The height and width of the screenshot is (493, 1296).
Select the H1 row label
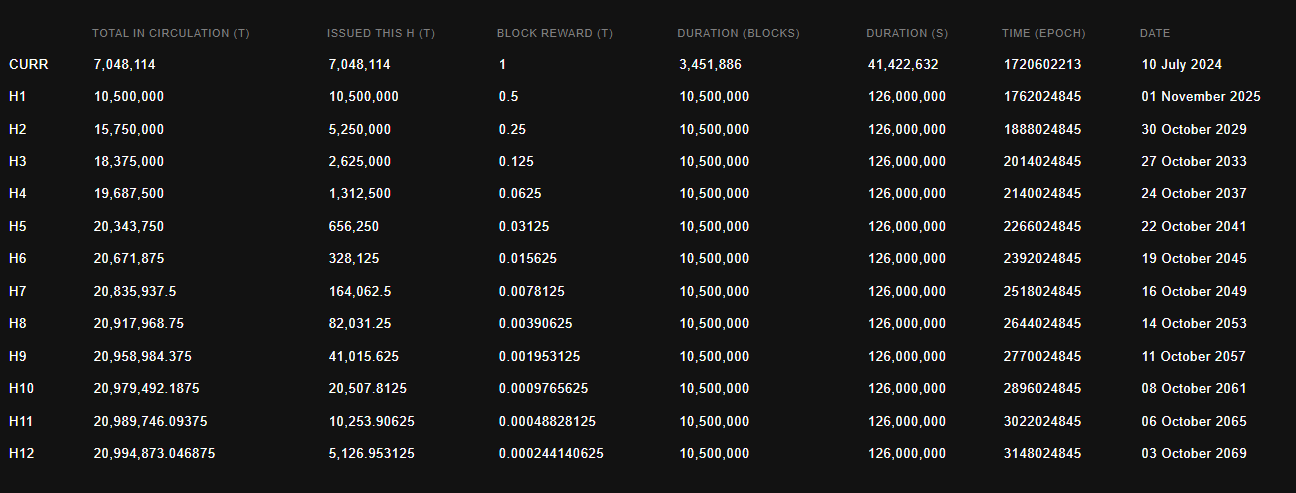(x=17, y=97)
